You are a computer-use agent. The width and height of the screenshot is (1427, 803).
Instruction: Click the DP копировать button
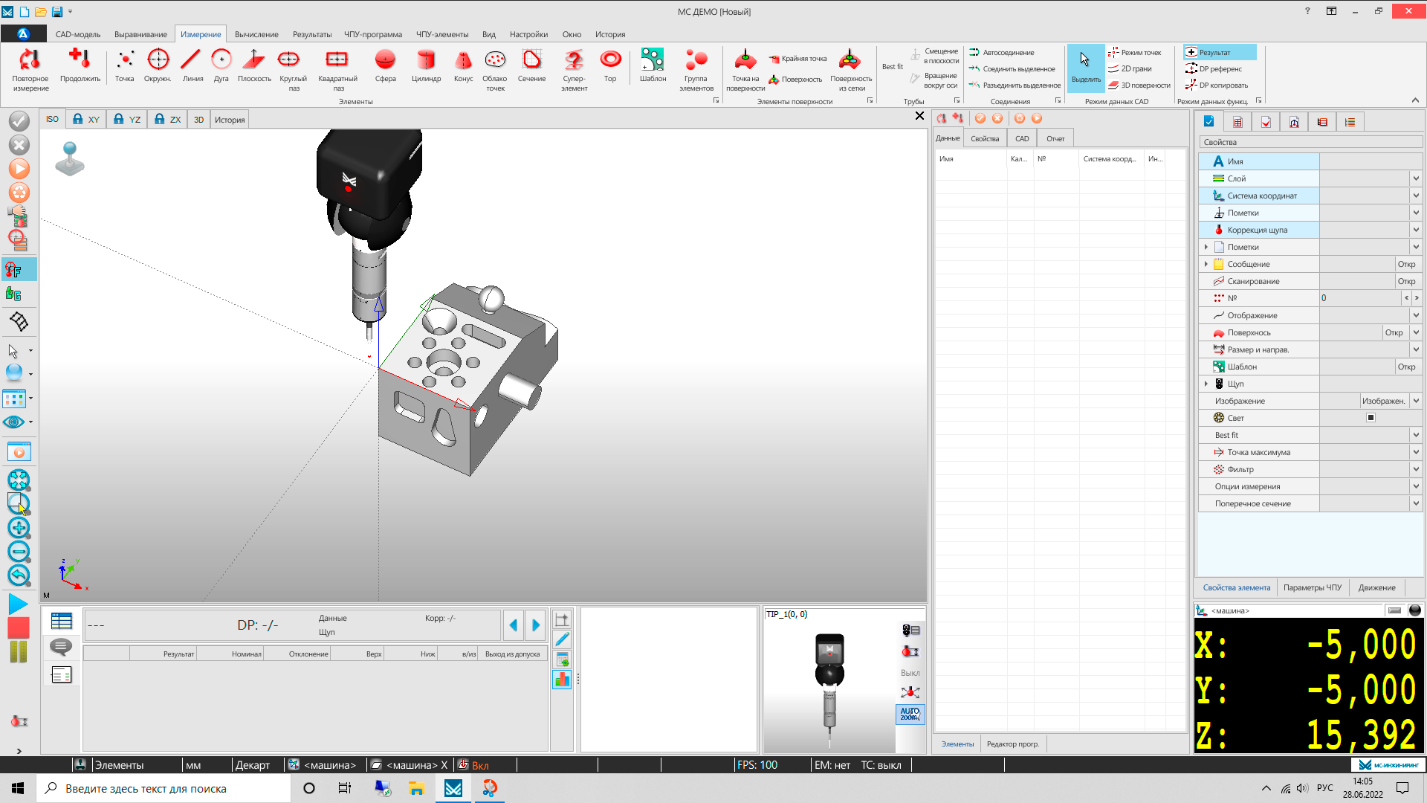pos(1216,85)
